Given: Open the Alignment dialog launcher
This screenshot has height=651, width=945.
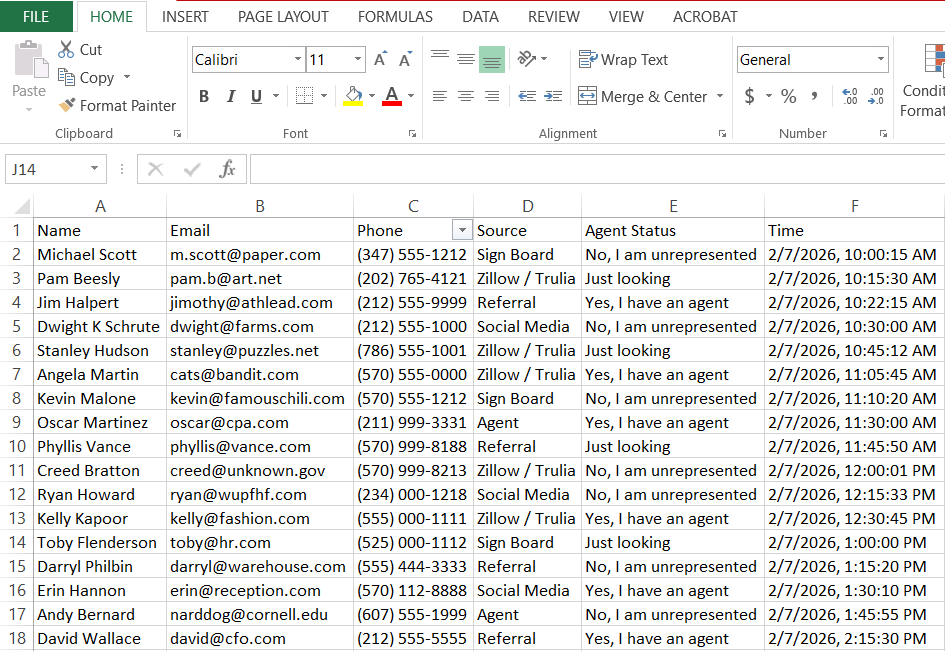Looking at the screenshot, I should click(722, 133).
